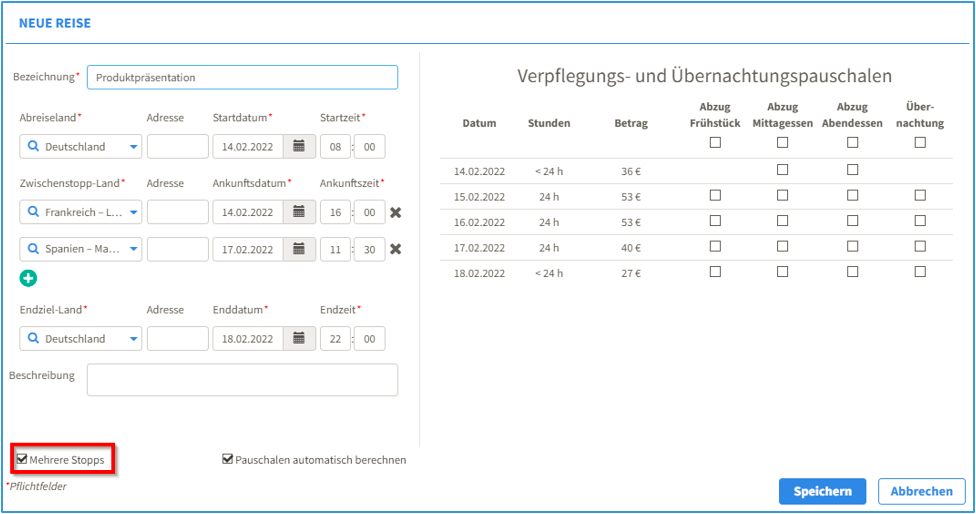The height and width of the screenshot is (514, 976).
Task: Click Enddatum field 18.02.2022
Action: [x=248, y=339]
